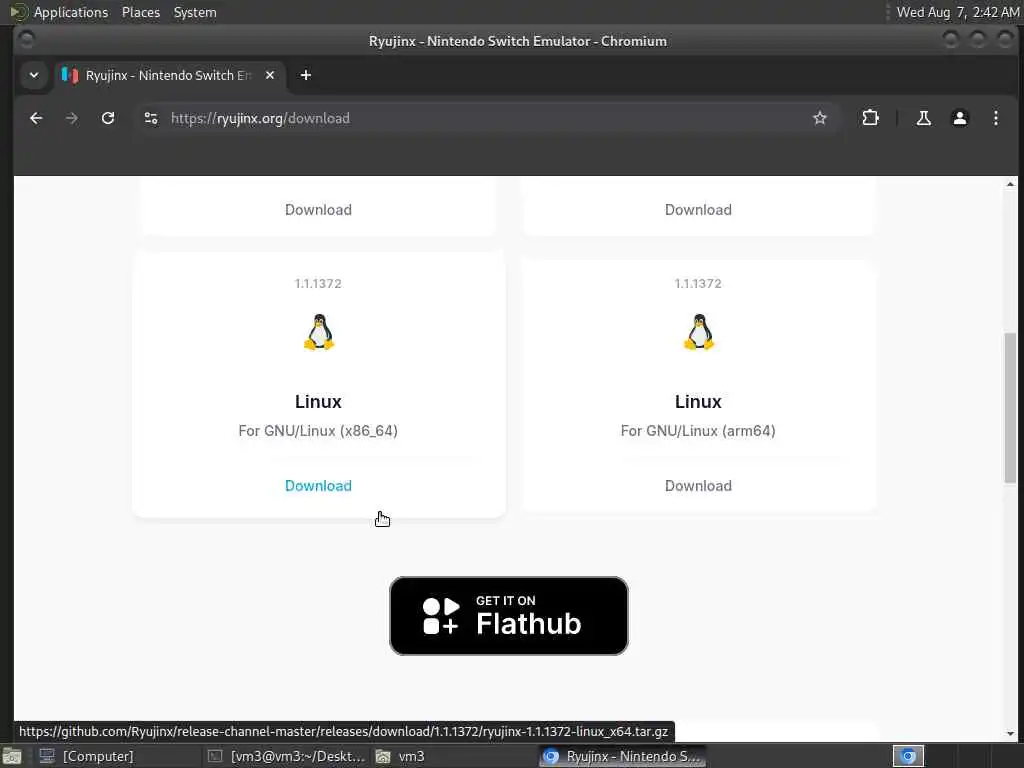This screenshot has height=768, width=1024.
Task: Click the Get it on Flathub badge
Action: (509, 616)
